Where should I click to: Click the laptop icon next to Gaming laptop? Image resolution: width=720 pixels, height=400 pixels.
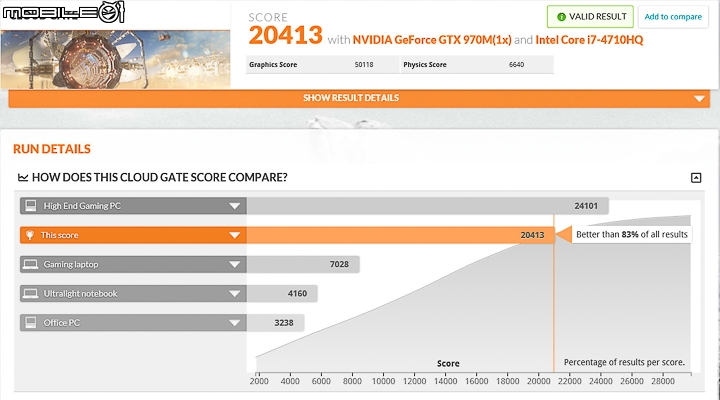(31, 265)
